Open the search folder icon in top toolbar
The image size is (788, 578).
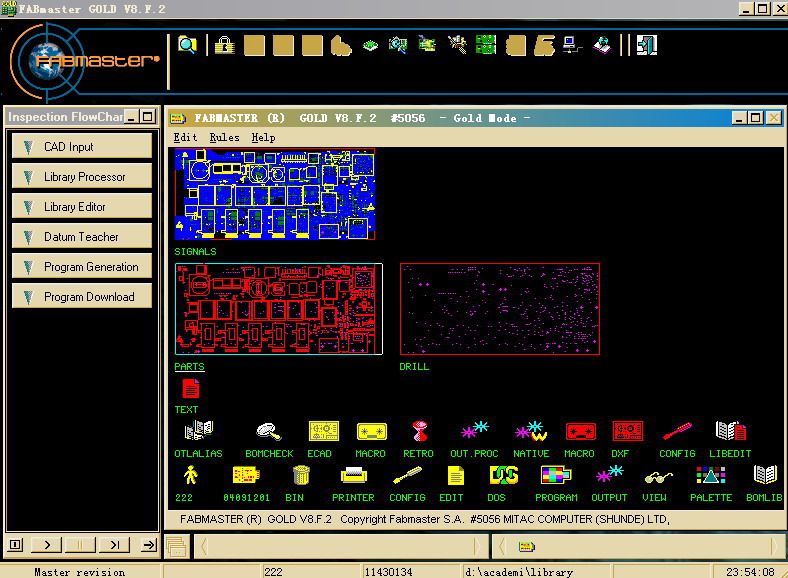tap(187, 45)
